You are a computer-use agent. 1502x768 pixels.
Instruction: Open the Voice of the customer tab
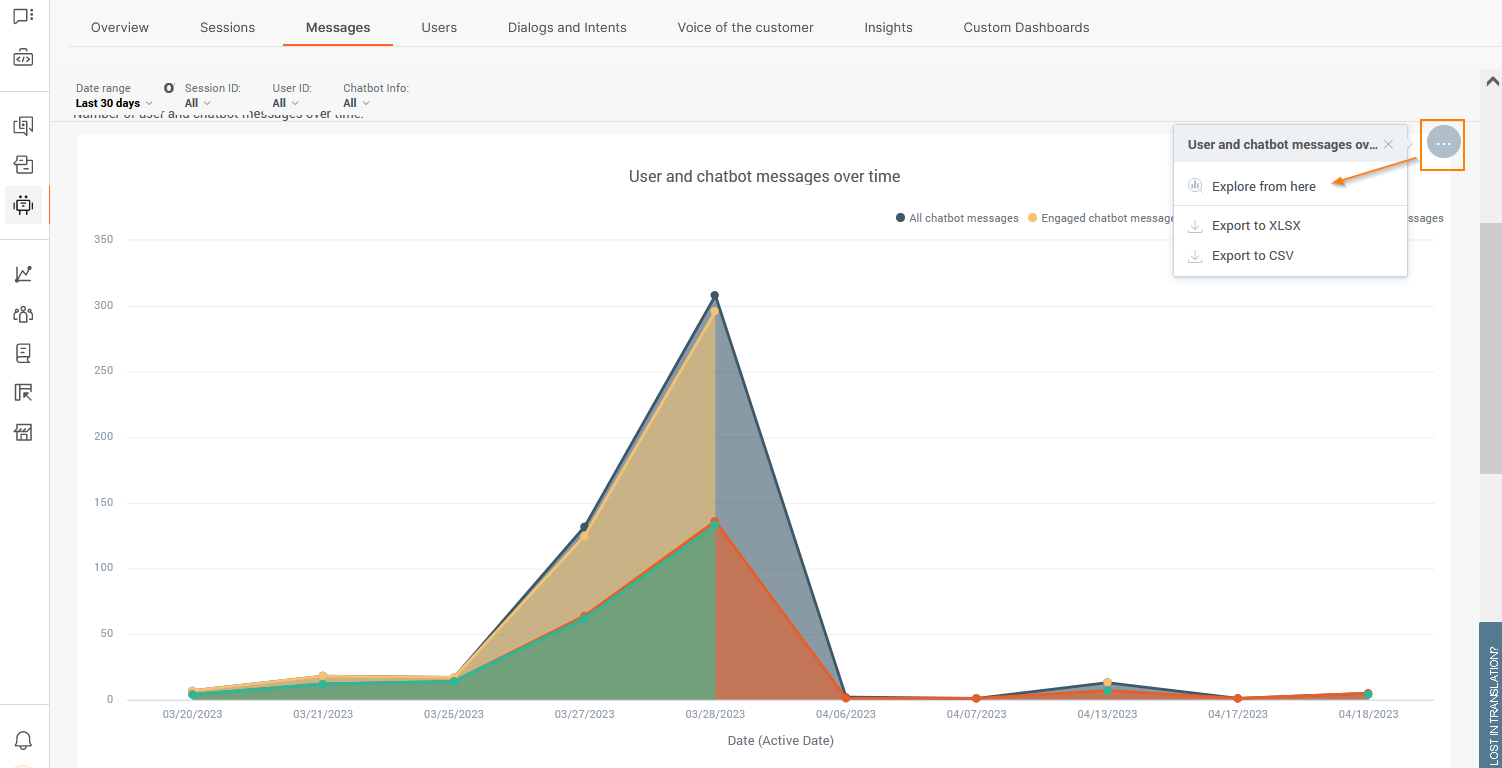(x=745, y=27)
